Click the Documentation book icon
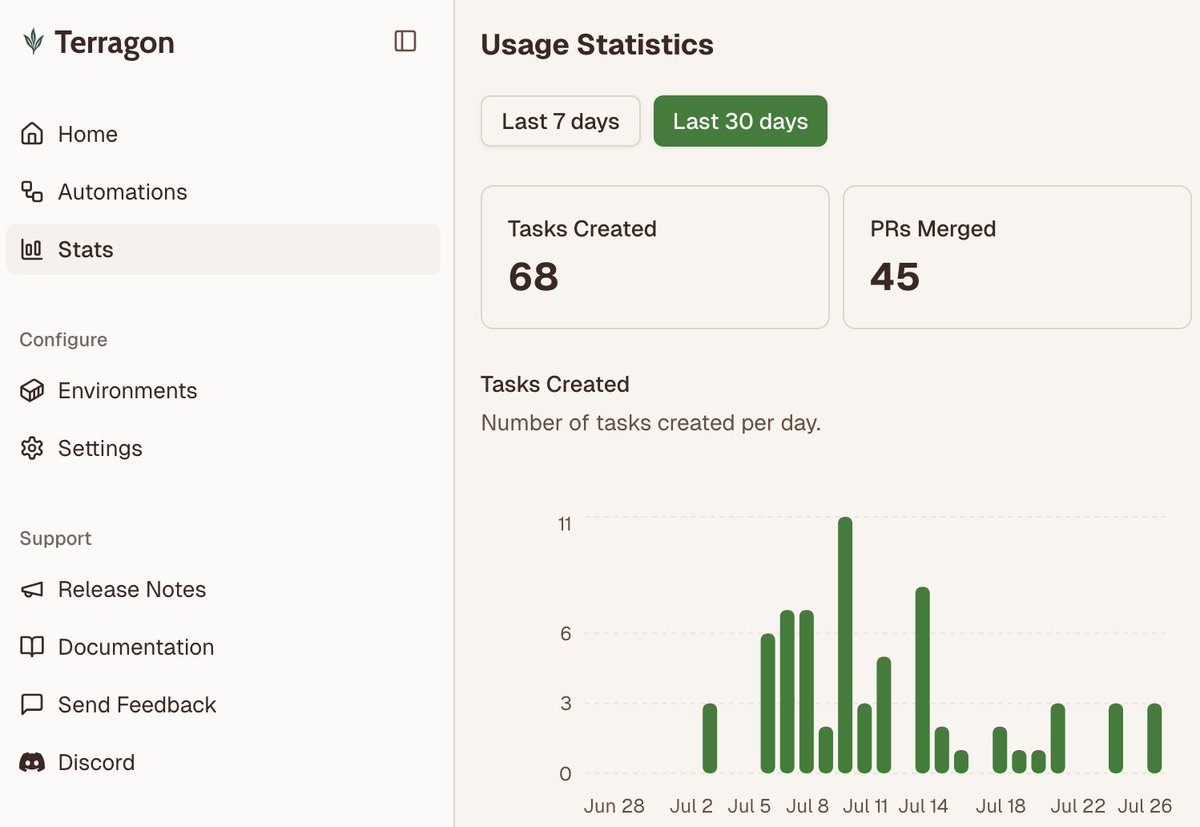The width and height of the screenshot is (1200, 827). coord(32,647)
